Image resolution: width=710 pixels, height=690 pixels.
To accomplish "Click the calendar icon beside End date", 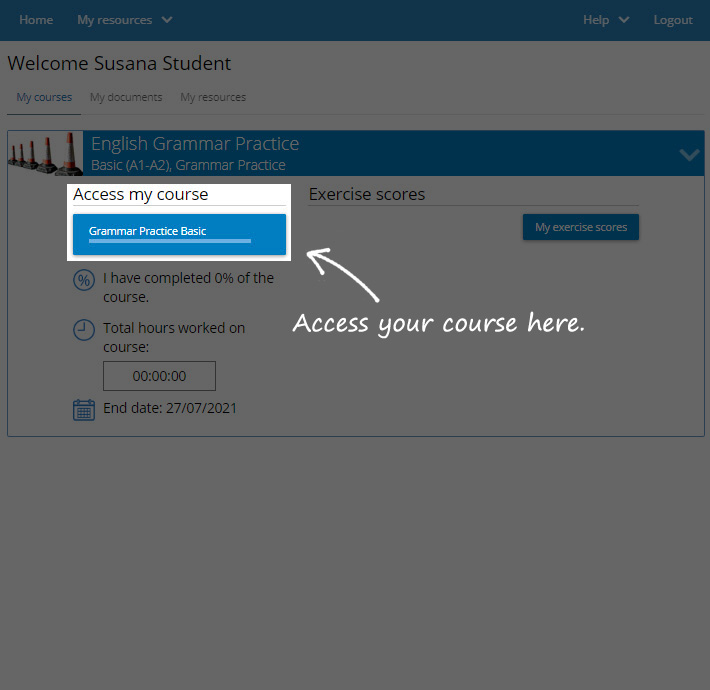I will 84,409.
